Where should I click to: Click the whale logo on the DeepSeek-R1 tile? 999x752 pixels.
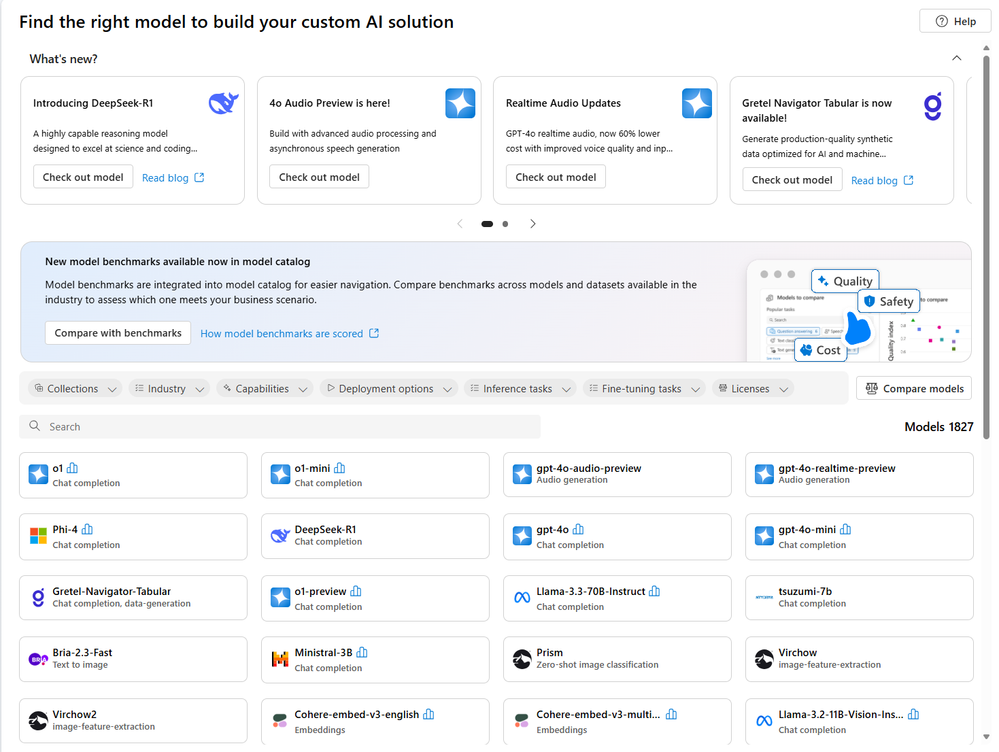click(x=280, y=535)
